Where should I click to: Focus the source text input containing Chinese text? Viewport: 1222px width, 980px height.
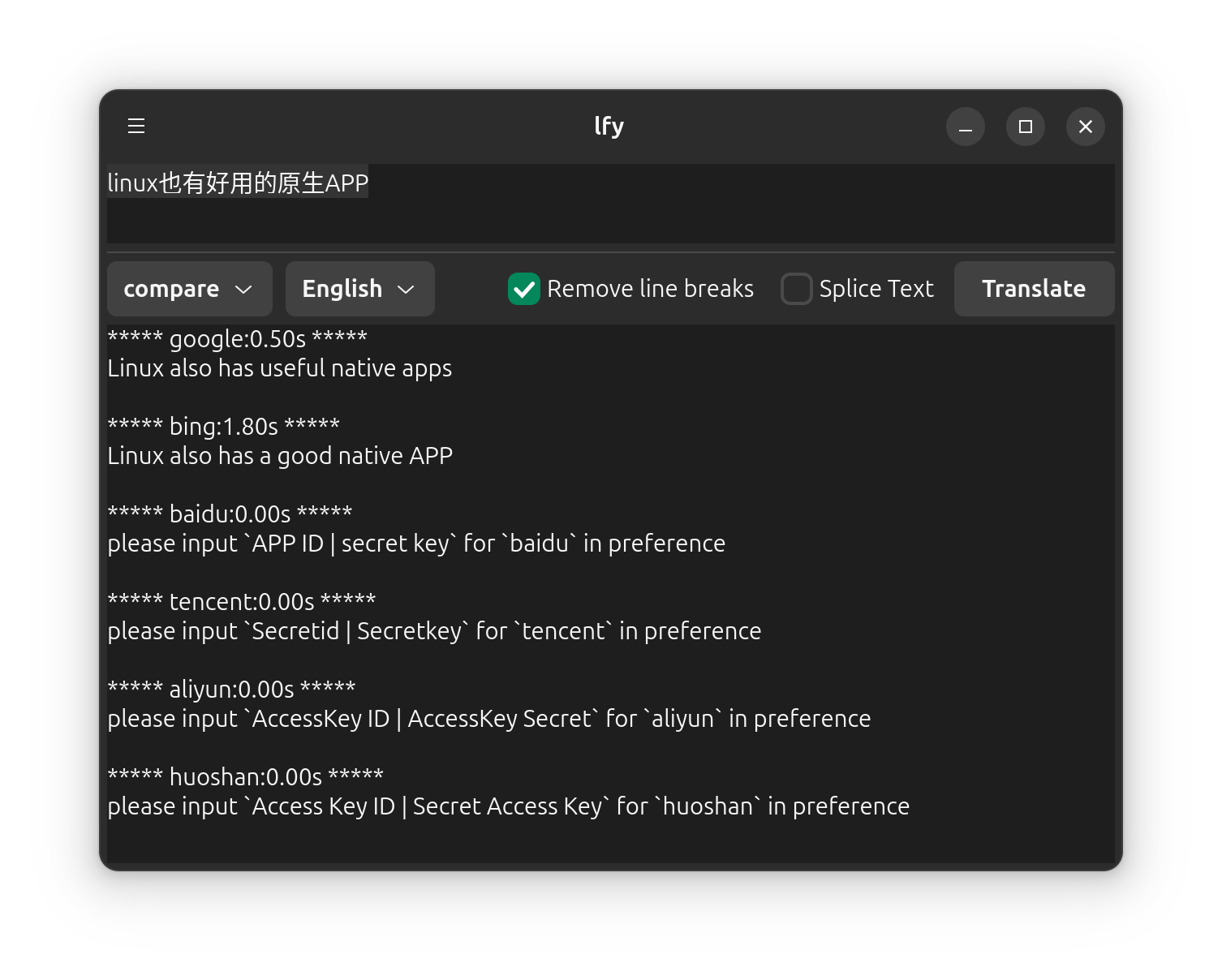point(611,204)
